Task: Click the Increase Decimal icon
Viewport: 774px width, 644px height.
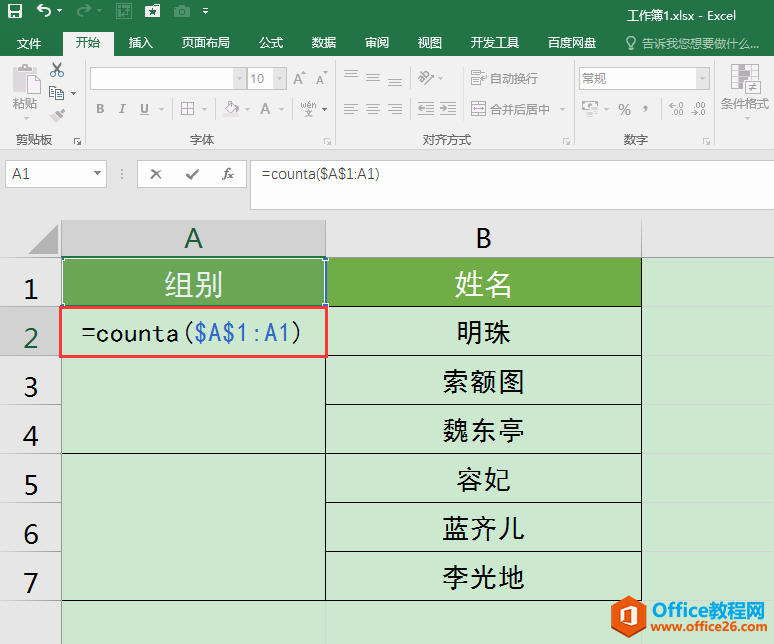Action: (x=676, y=109)
